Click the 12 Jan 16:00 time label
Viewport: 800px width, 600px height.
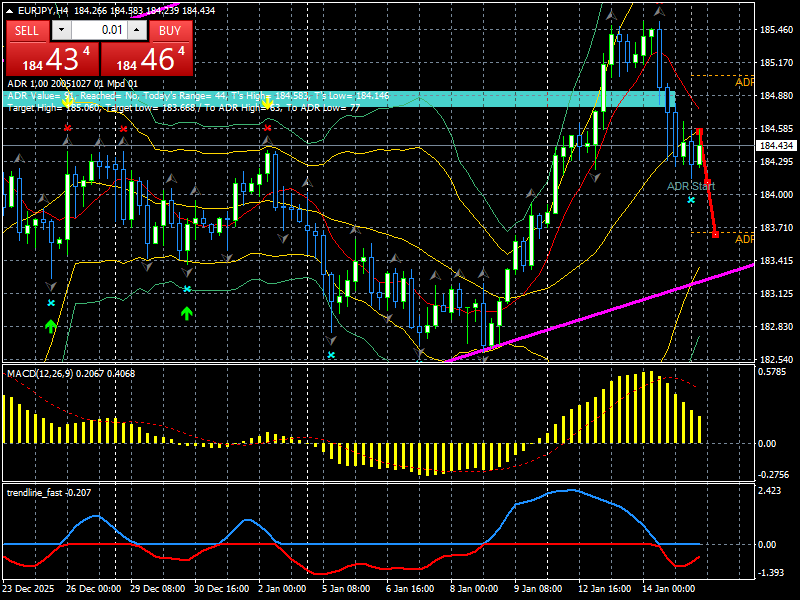tap(605, 588)
